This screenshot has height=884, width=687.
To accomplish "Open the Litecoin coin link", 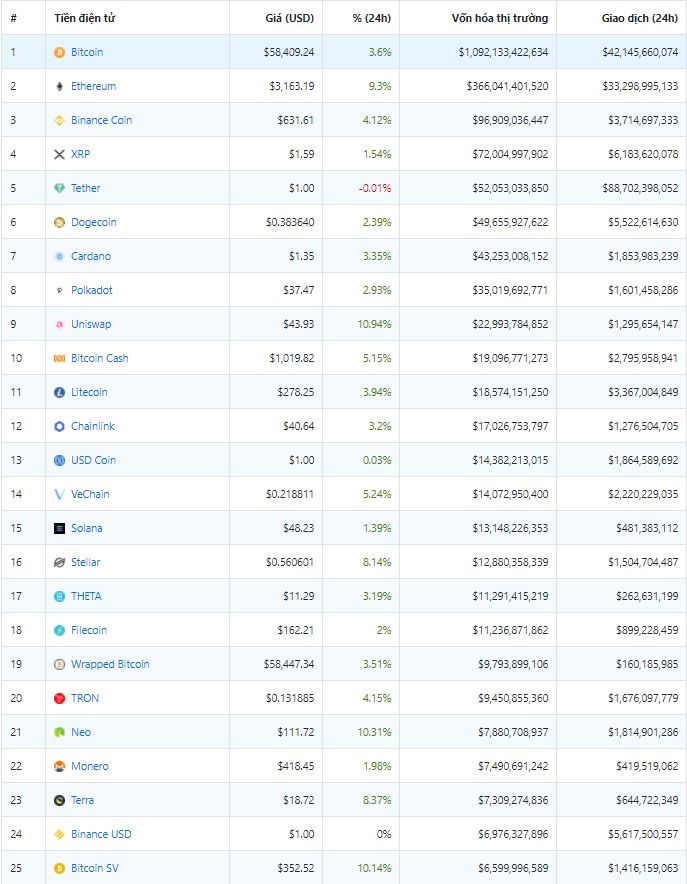I will pos(89,392).
